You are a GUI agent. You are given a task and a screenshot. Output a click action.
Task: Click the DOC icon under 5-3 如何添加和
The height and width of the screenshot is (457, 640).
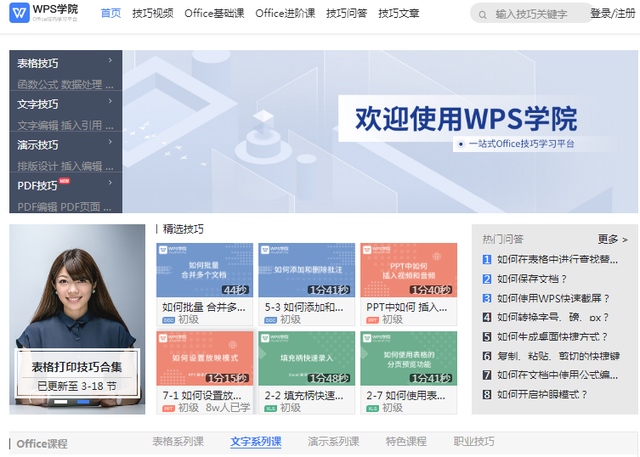click(271, 320)
